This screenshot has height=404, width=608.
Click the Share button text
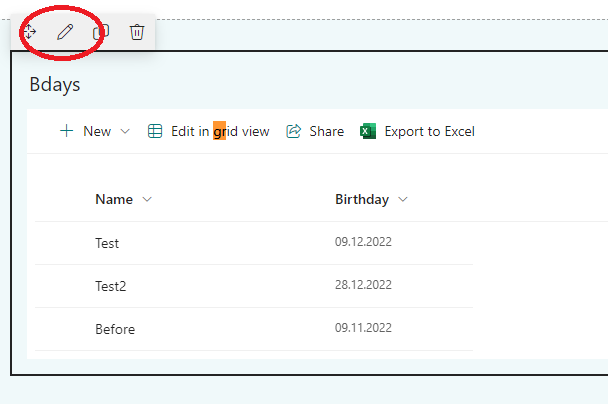click(326, 131)
